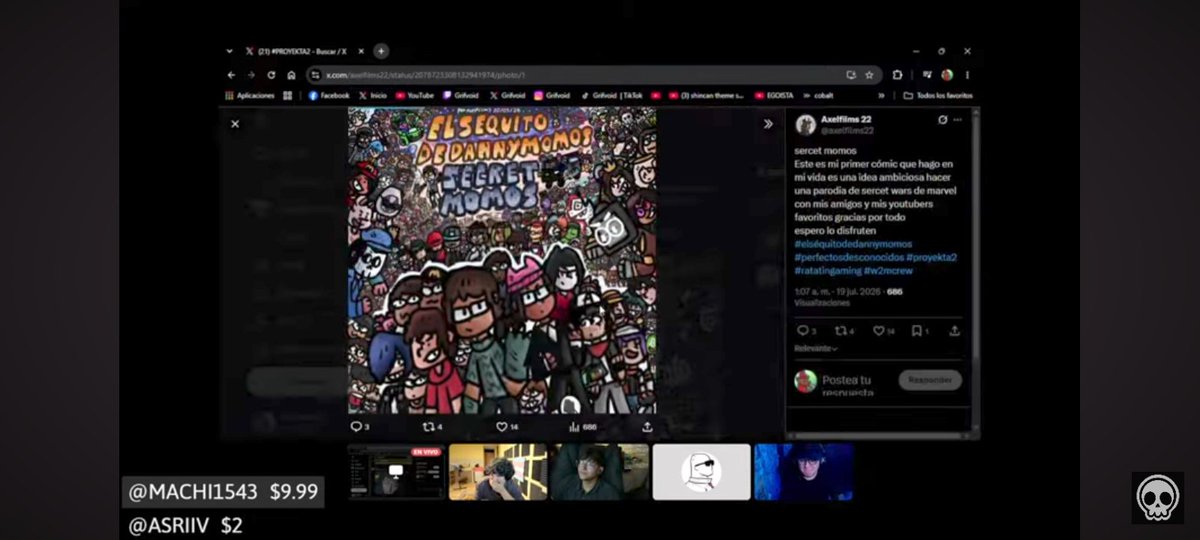This screenshot has height=540, width=1200.
Task: Open the shincan theme bookmark
Action: click(706, 96)
